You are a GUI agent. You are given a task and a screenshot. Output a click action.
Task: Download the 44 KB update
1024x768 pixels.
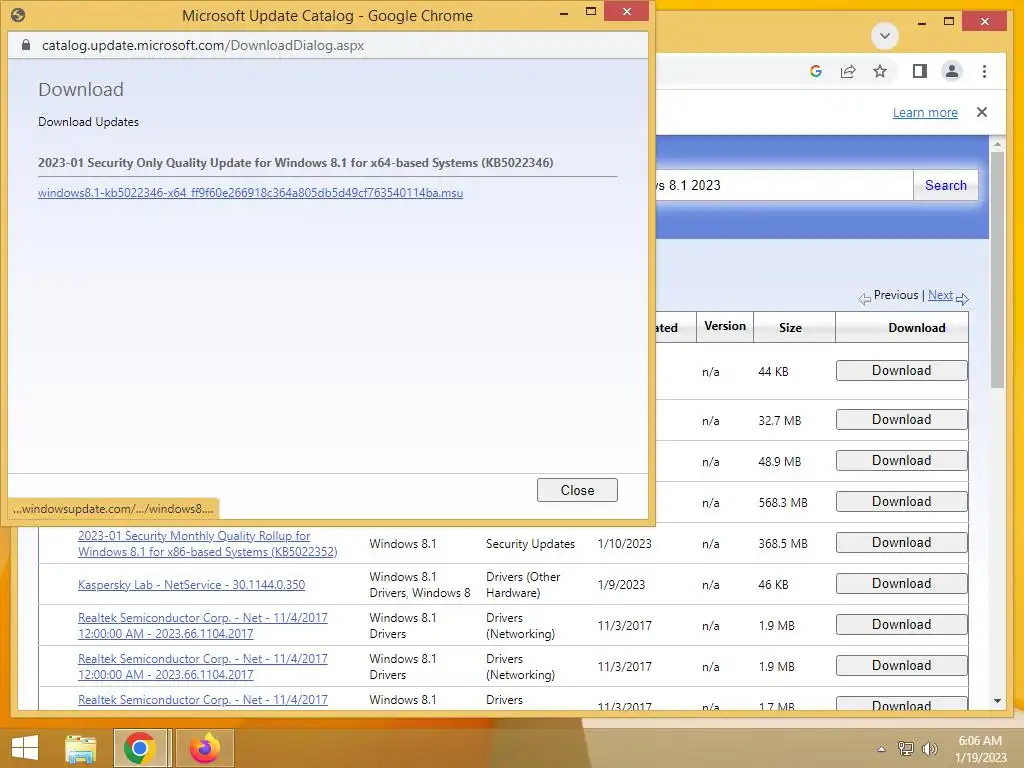click(901, 370)
